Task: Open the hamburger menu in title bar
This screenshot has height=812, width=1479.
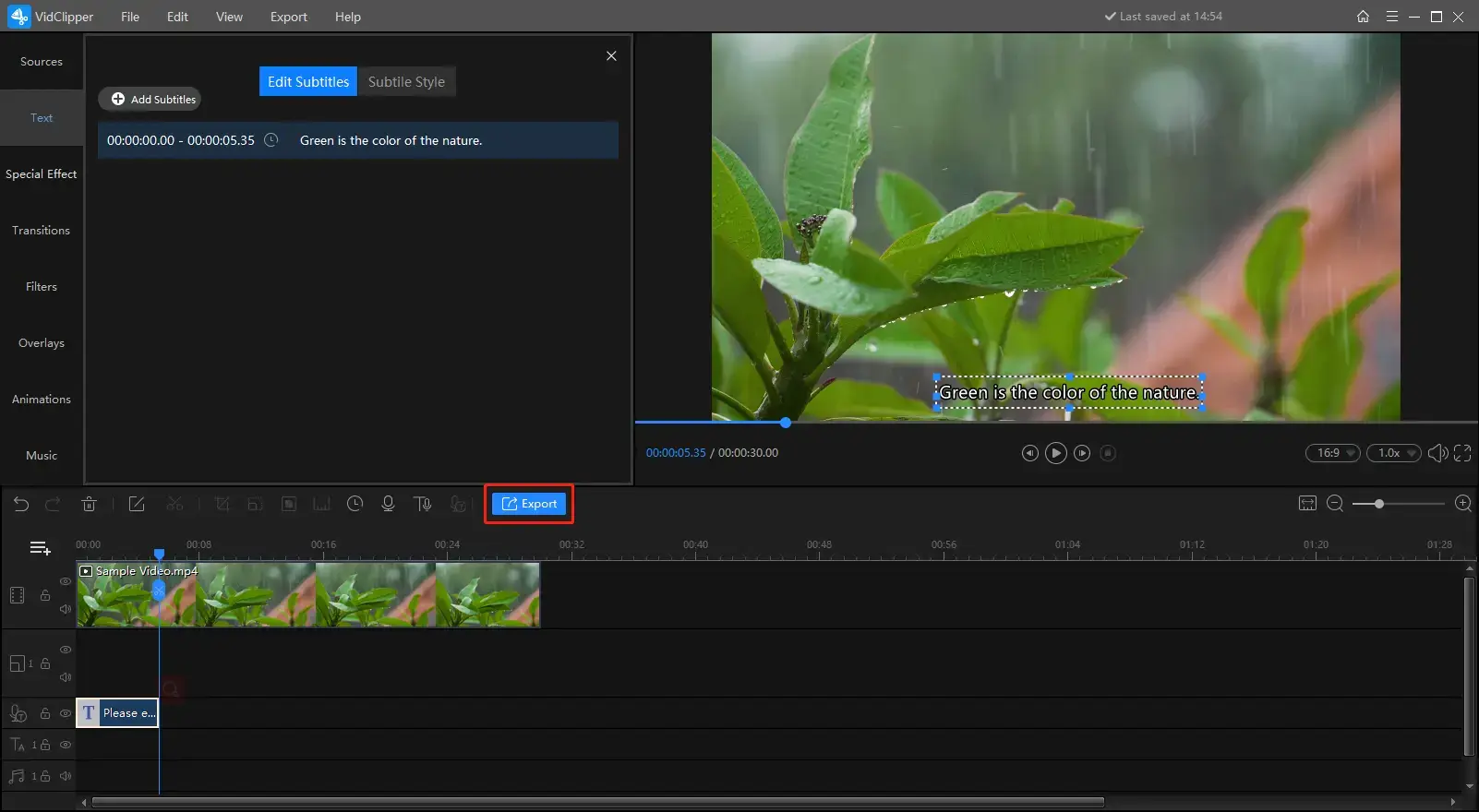Action: tap(1392, 17)
